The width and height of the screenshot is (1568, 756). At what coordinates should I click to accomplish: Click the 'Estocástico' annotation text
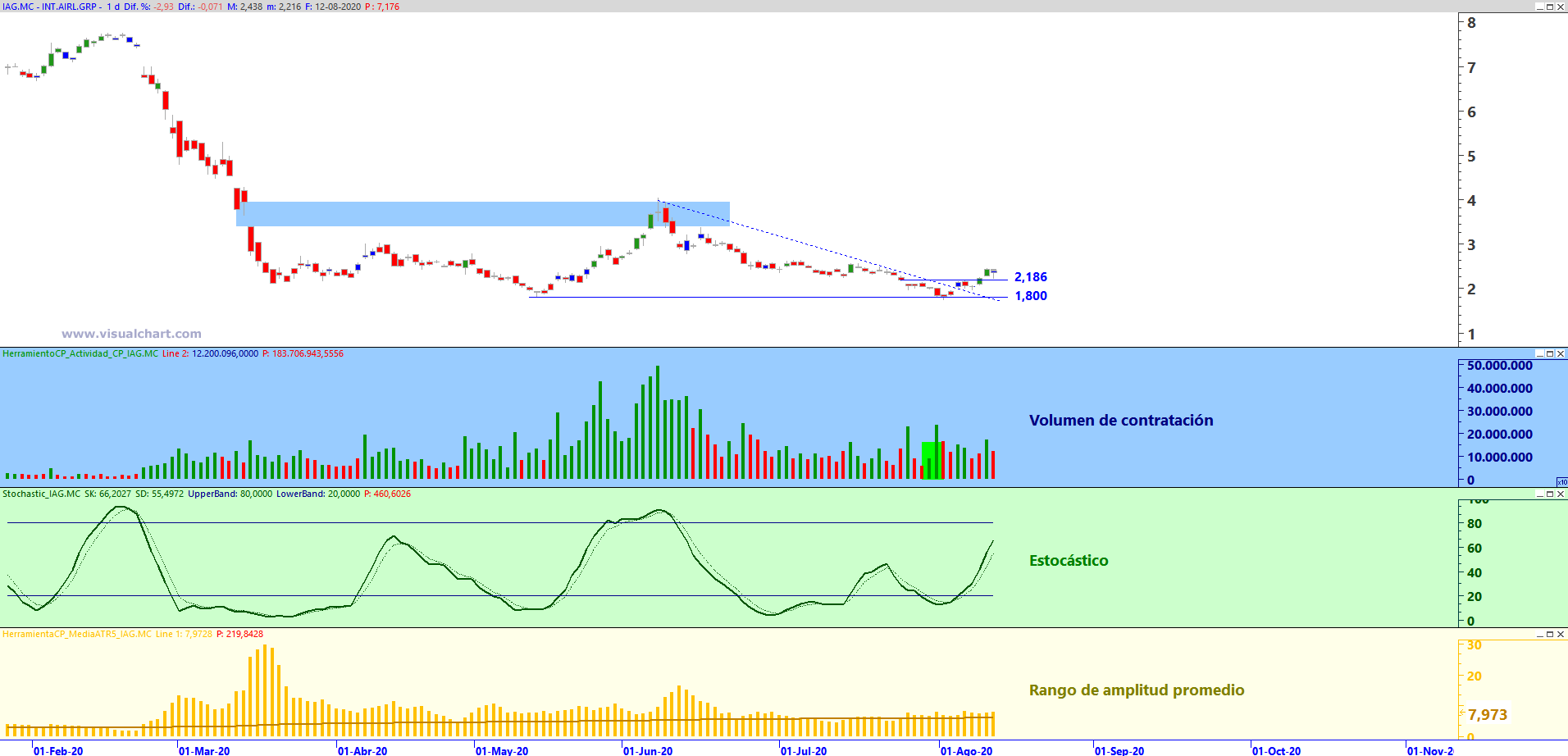tap(1069, 560)
